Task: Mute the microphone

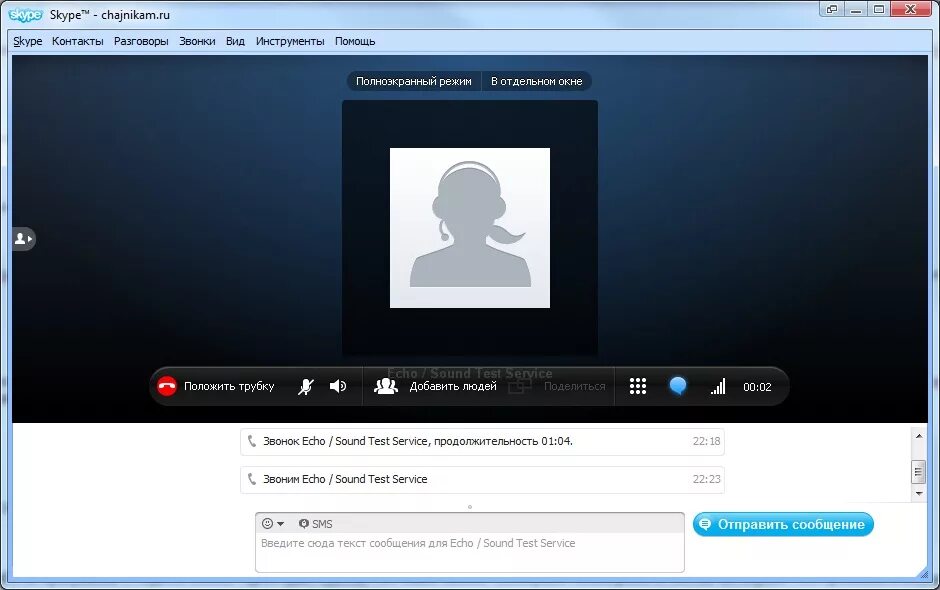Action: tap(306, 387)
